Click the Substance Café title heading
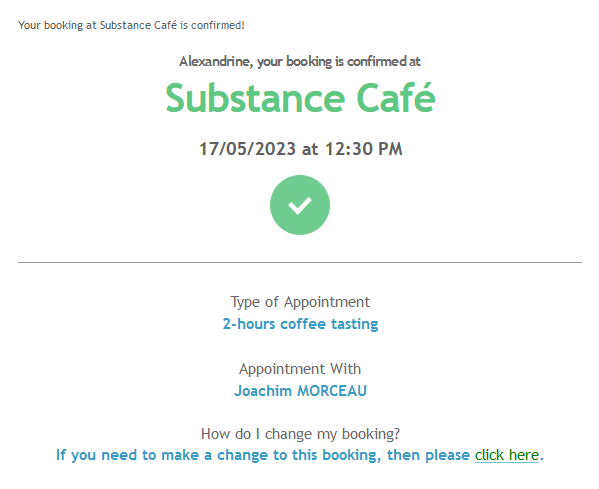Viewport: 599px width, 489px height. pyautogui.click(x=300, y=98)
